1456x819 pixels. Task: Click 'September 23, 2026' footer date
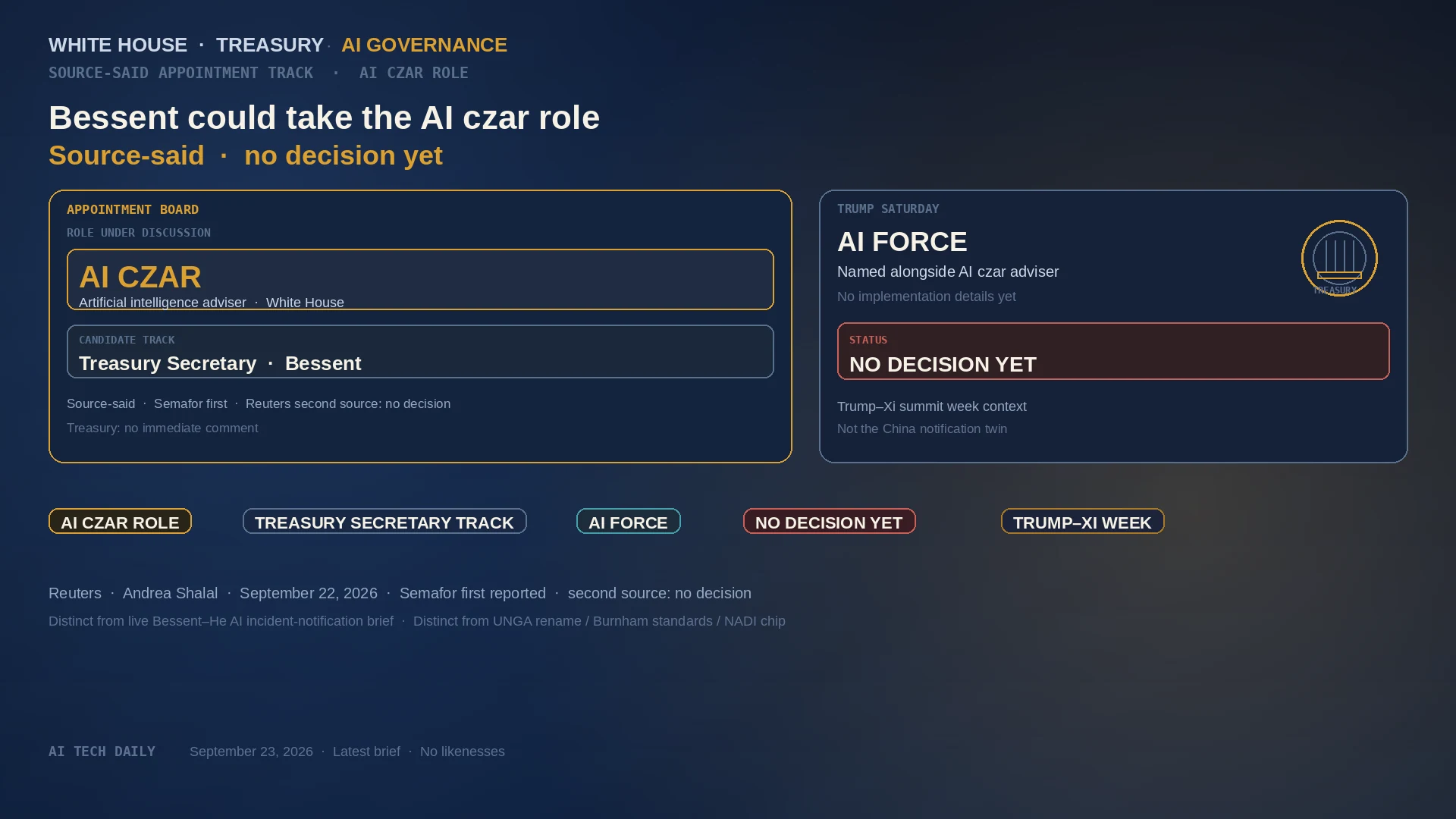[251, 752]
